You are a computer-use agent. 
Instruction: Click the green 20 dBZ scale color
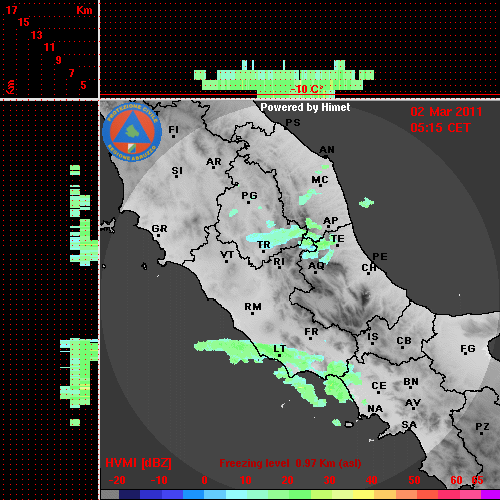pos(289,494)
